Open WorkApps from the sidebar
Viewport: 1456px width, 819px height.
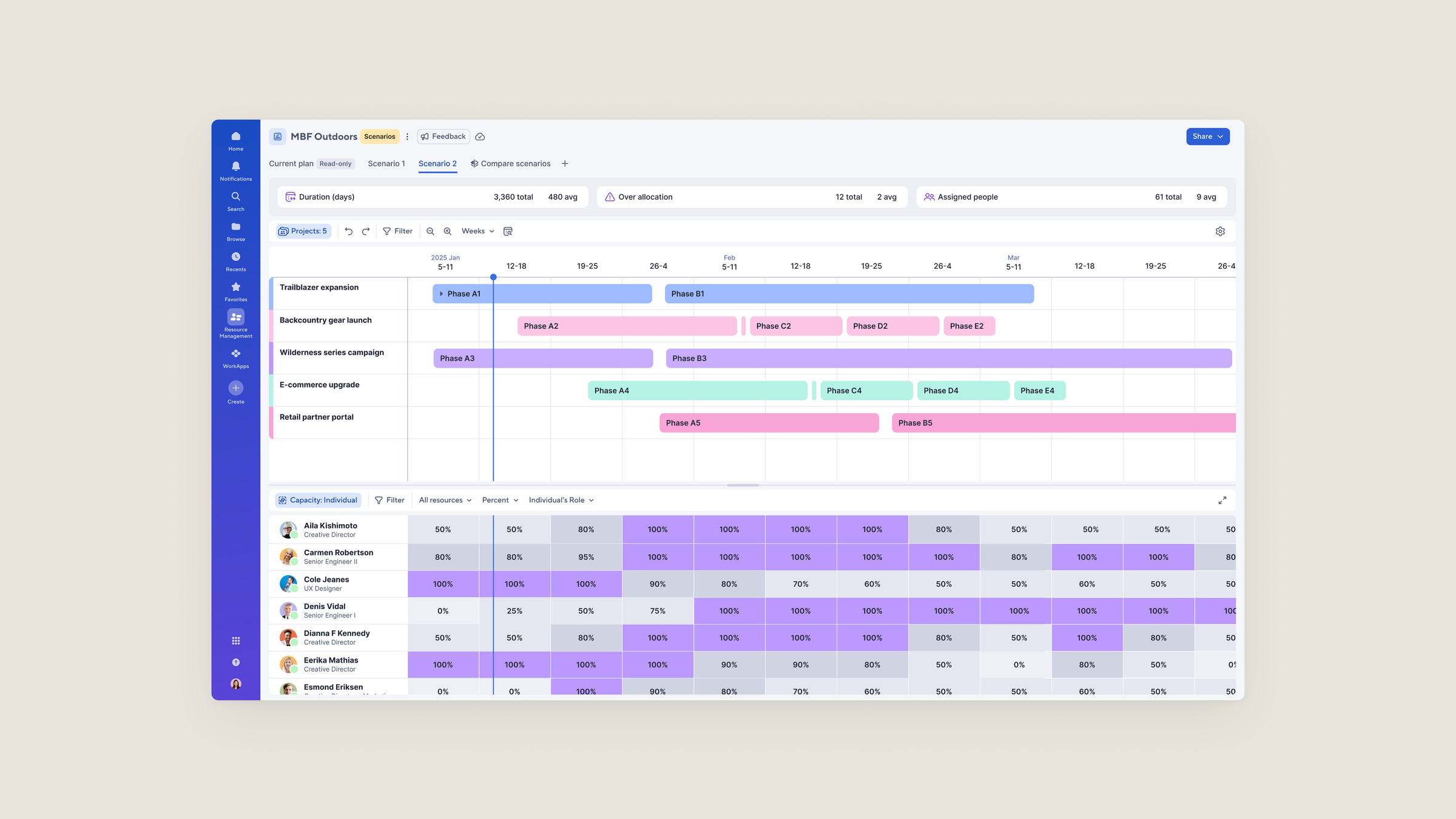tap(235, 359)
